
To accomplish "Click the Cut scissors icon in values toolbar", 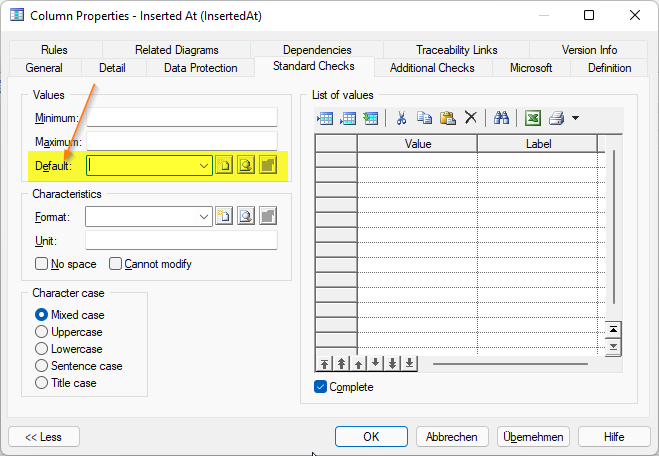I will pyautogui.click(x=401, y=118).
